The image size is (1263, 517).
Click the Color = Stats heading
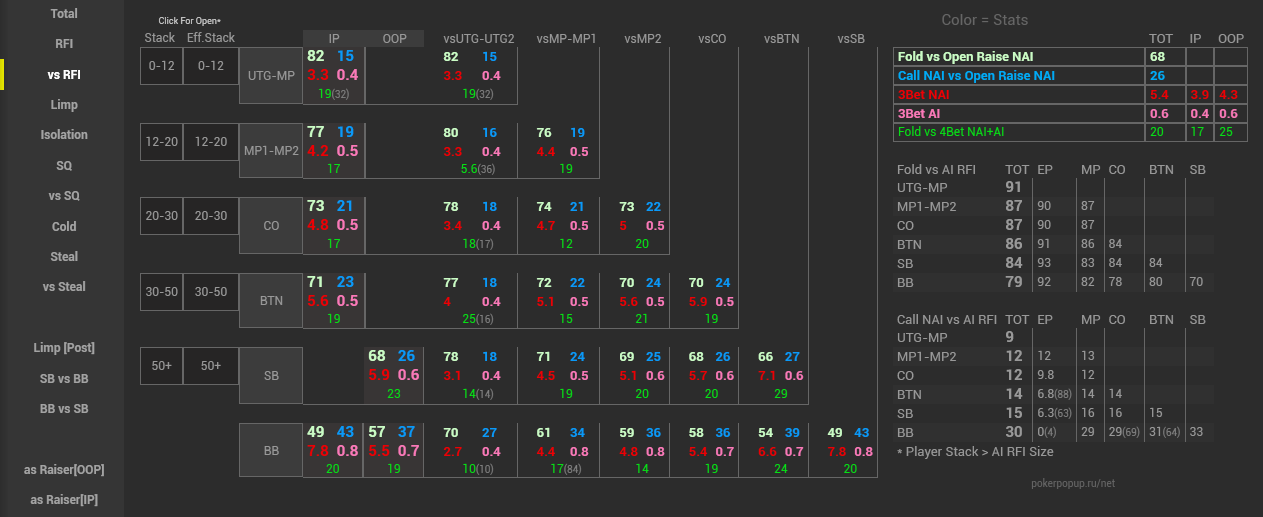[x=984, y=20]
